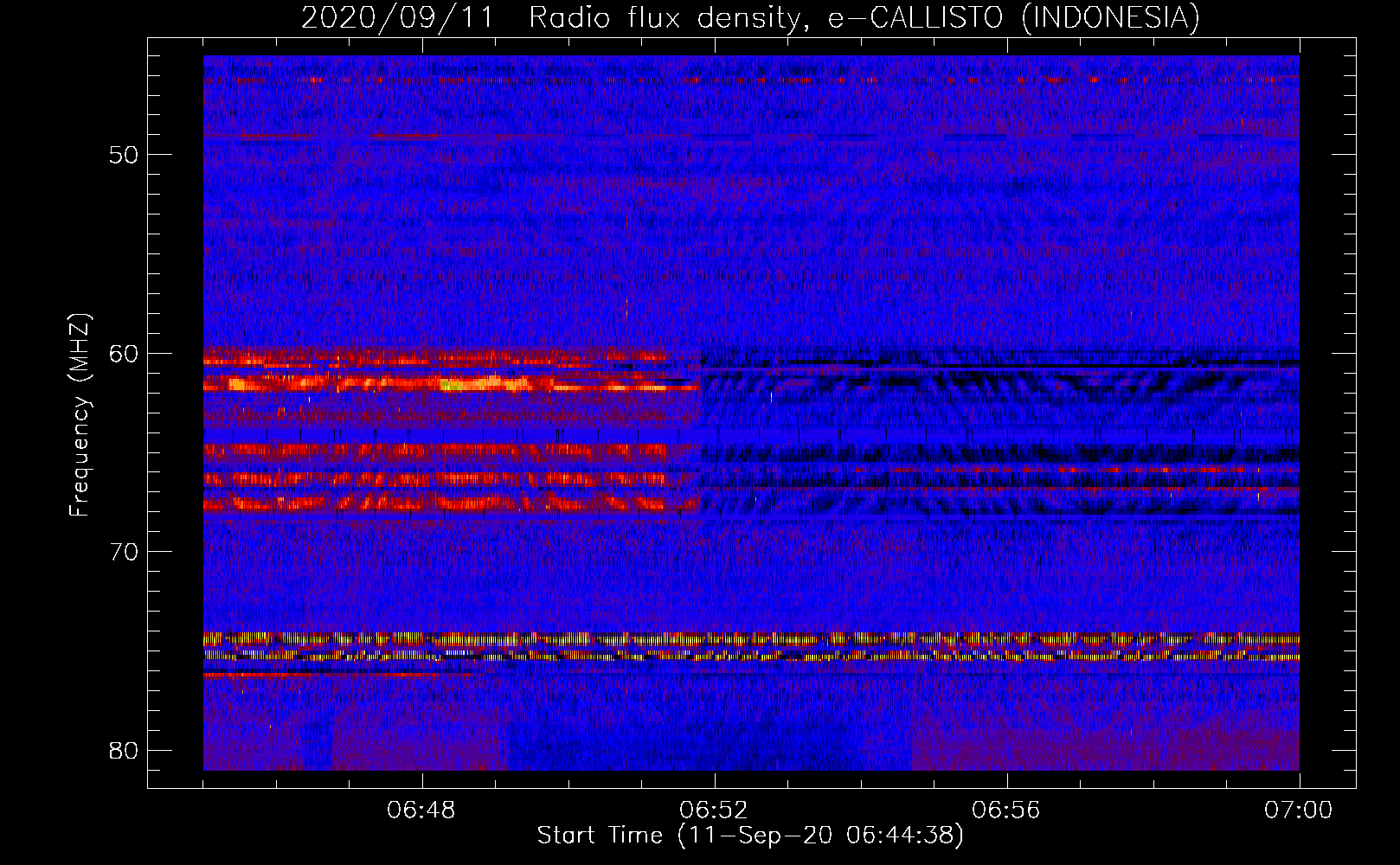
Task: Click the 06:56 time tick label
Action: 1006,811
